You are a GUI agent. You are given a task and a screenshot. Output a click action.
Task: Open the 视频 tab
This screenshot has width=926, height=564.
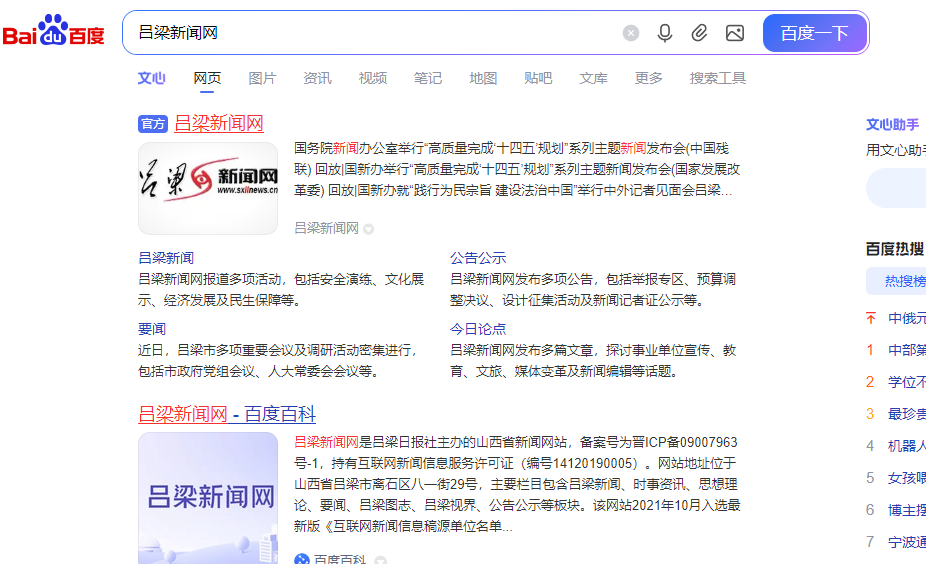point(373,78)
